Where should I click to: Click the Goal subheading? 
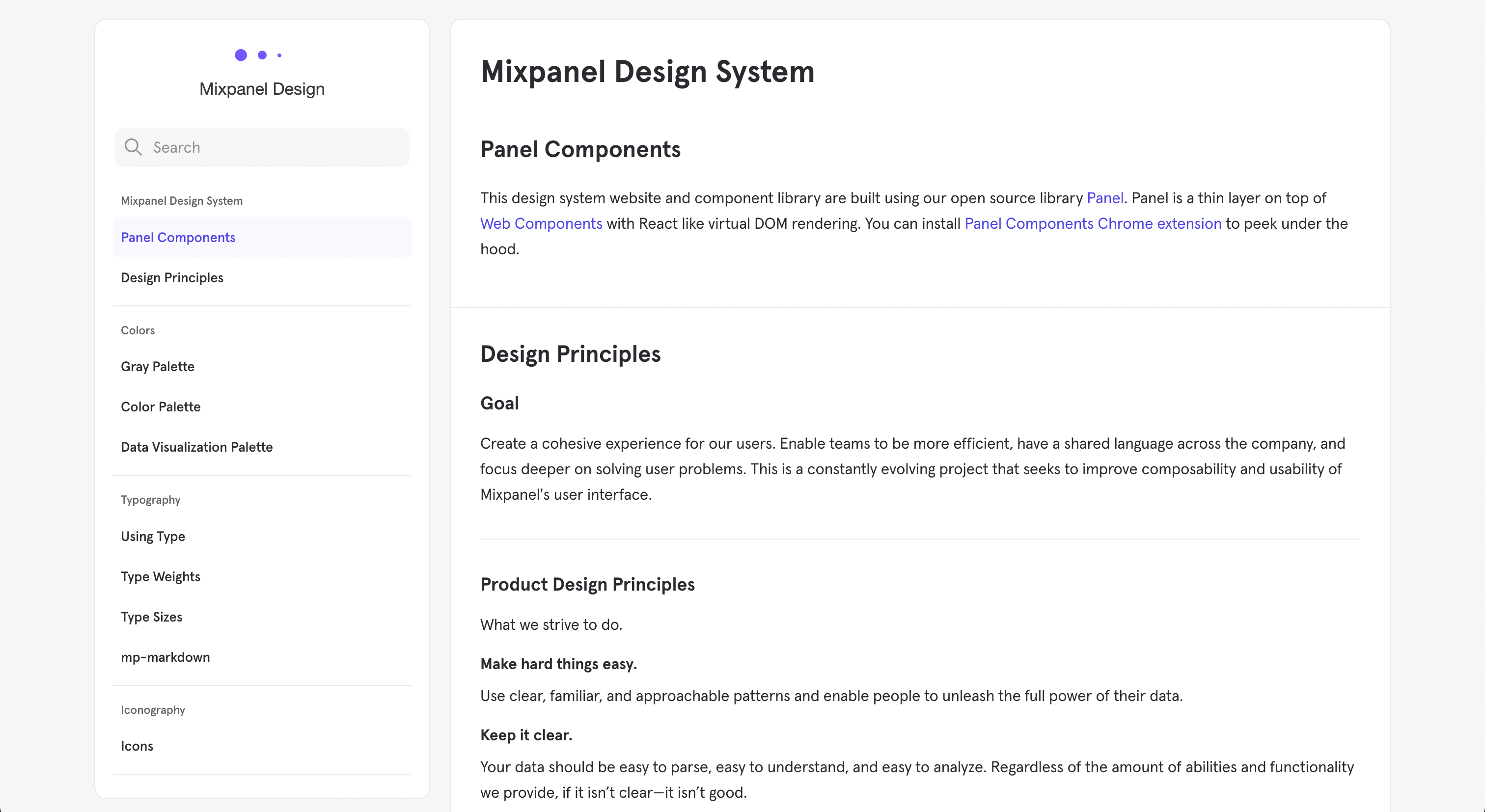coord(499,404)
